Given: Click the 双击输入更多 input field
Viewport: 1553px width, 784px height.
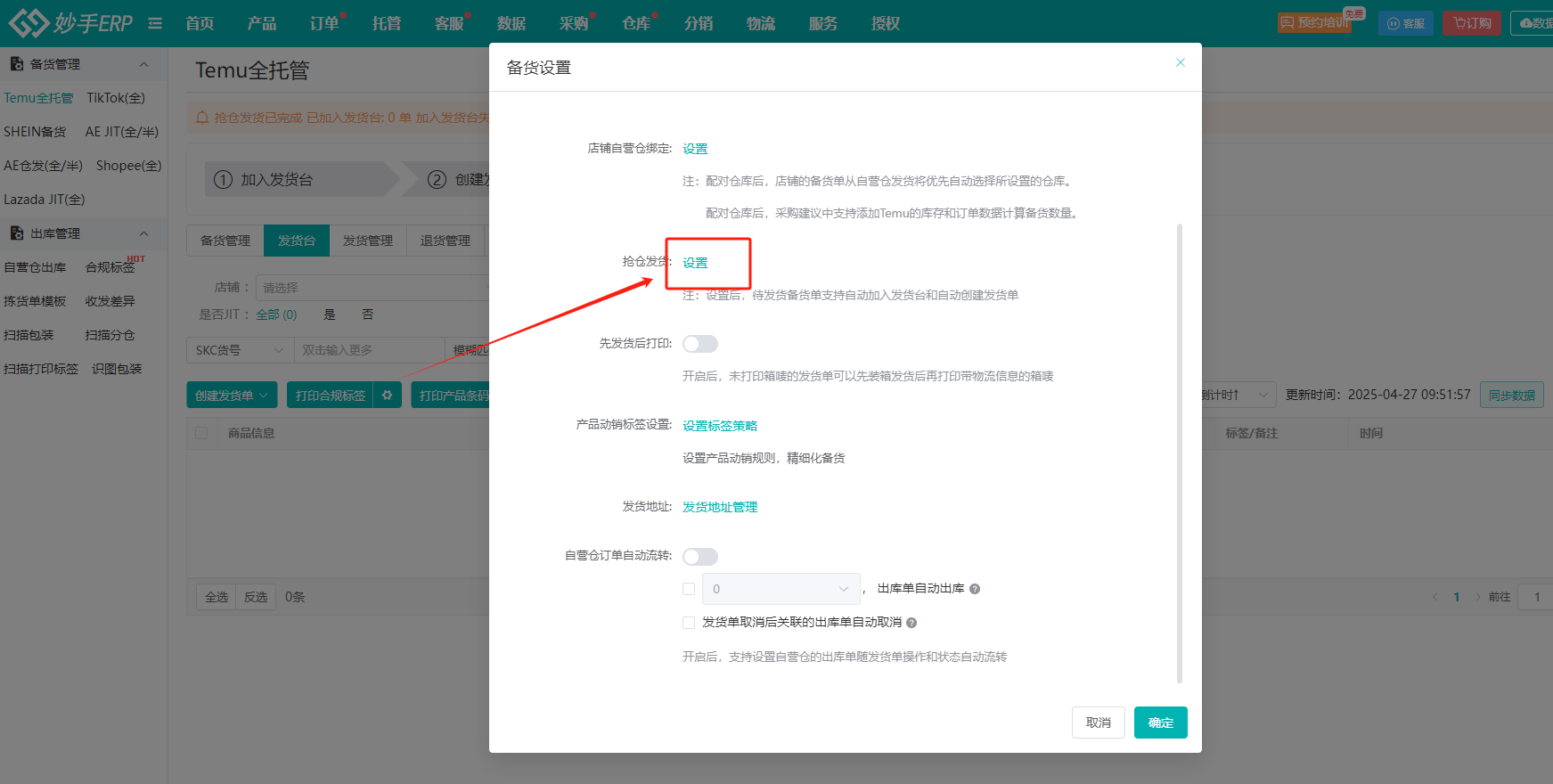Looking at the screenshot, I should 369,350.
